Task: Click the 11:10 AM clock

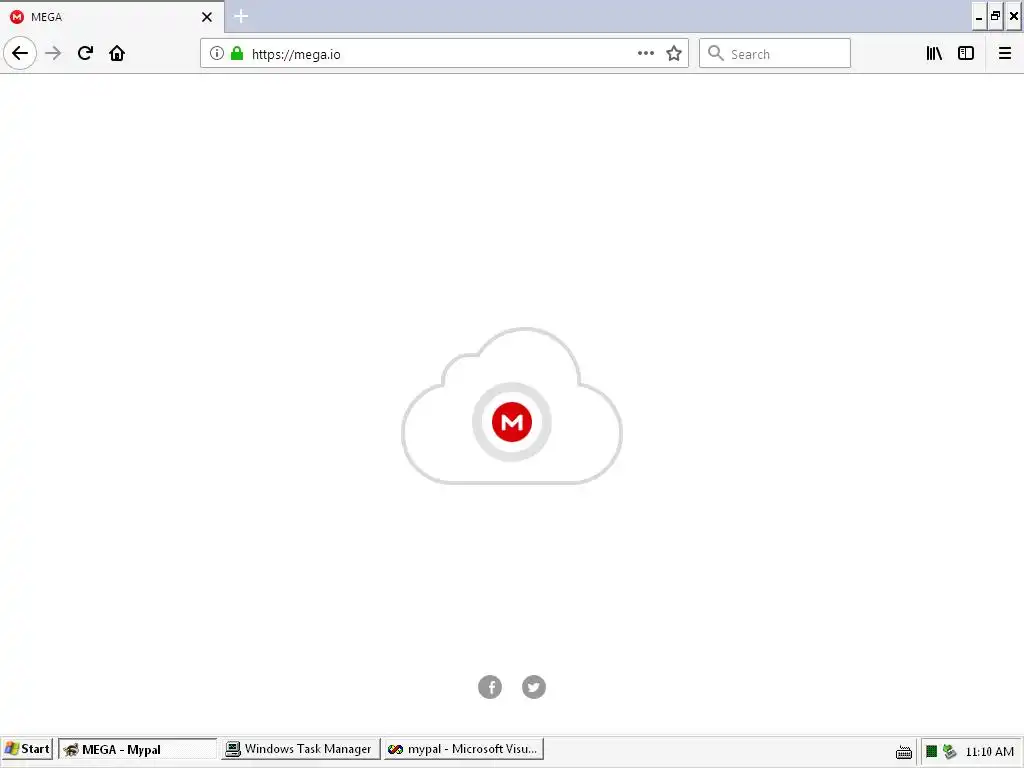Action: 989,752
